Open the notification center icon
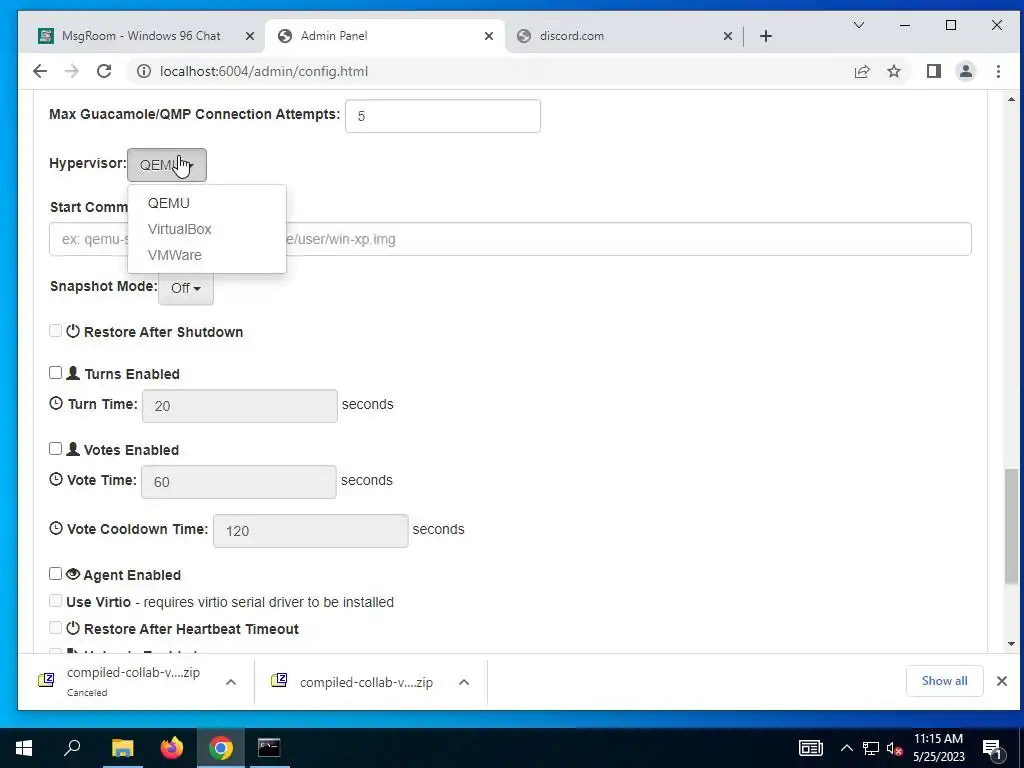The width and height of the screenshot is (1024, 768). [x=992, y=748]
